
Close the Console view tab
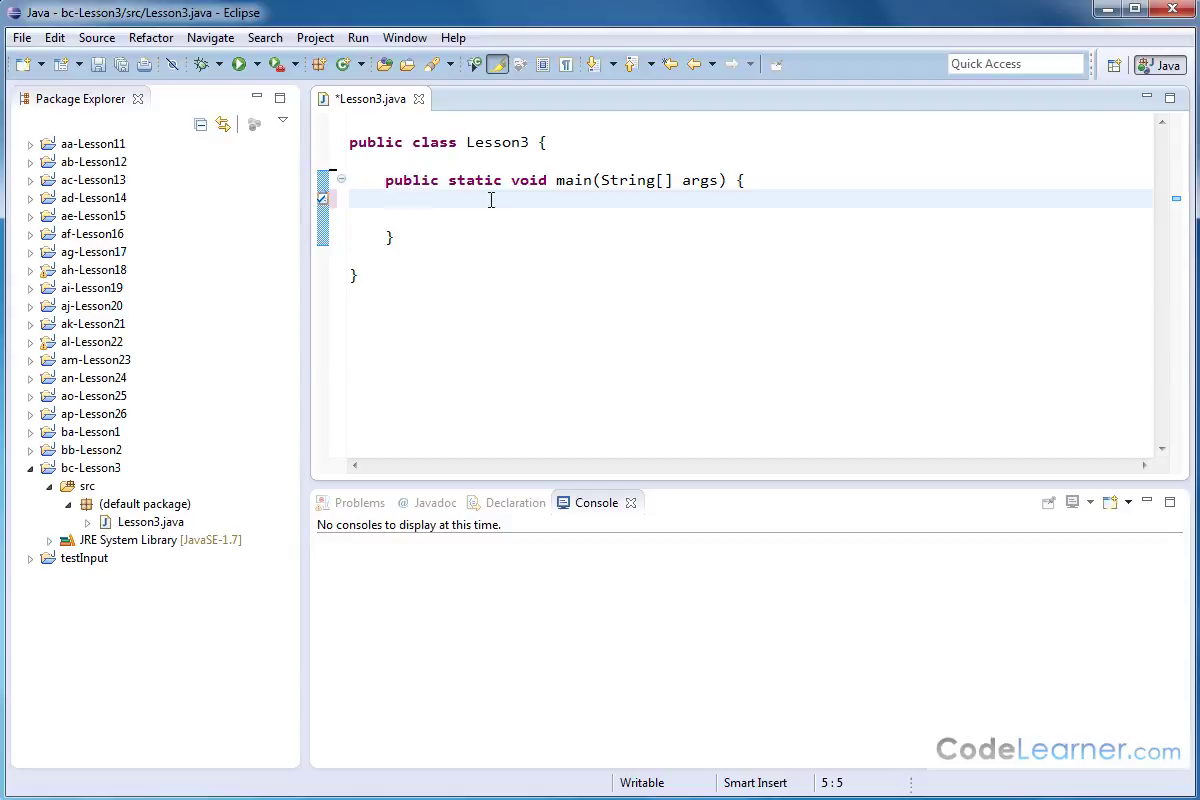point(631,503)
